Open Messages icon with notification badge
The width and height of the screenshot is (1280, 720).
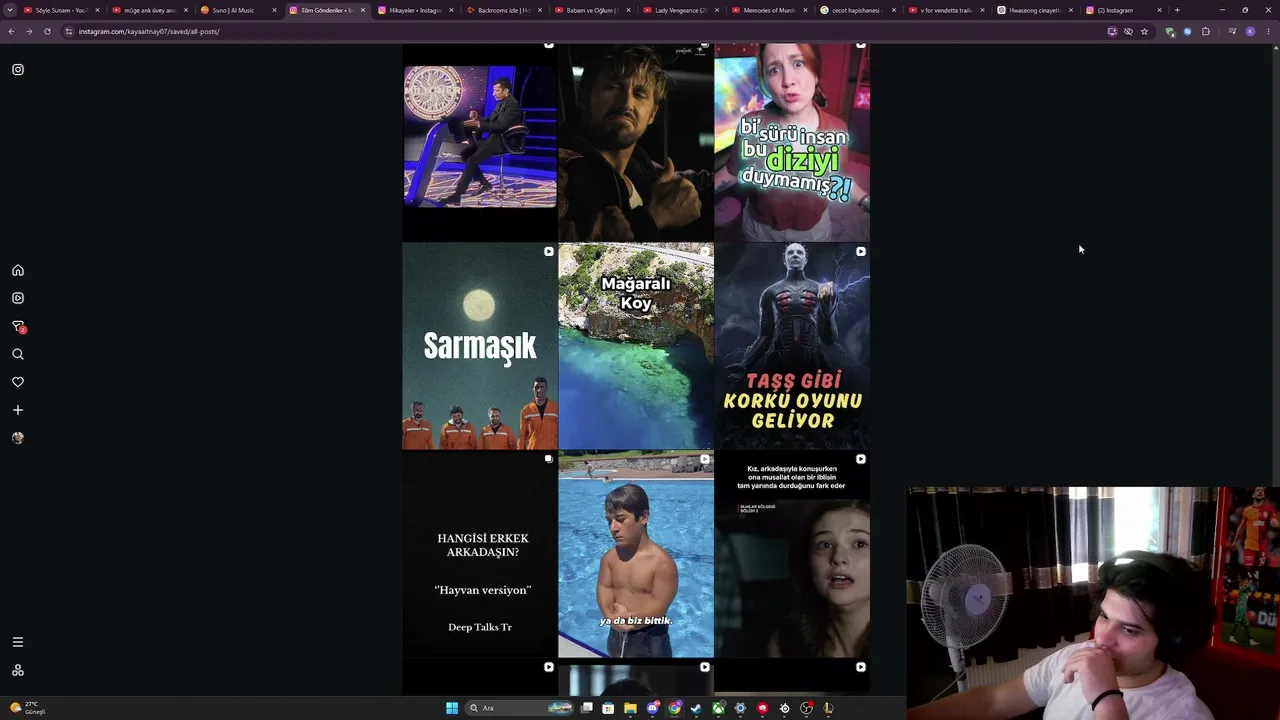(18, 326)
